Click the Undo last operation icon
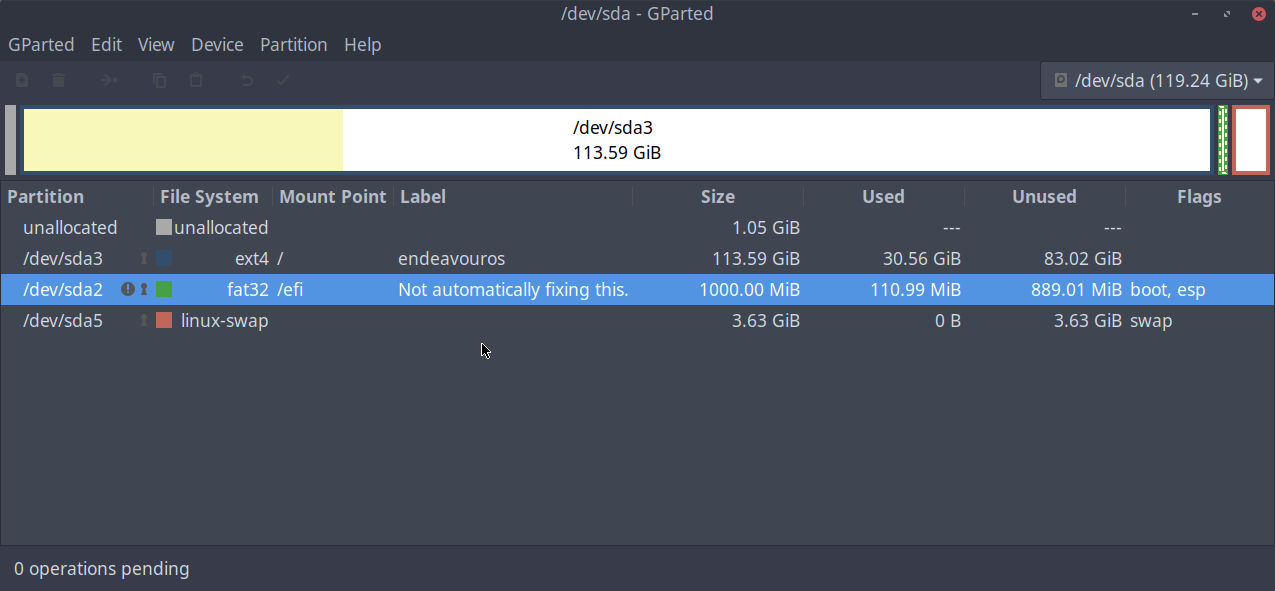This screenshot has width=1275, height=591. pos(246,80)
